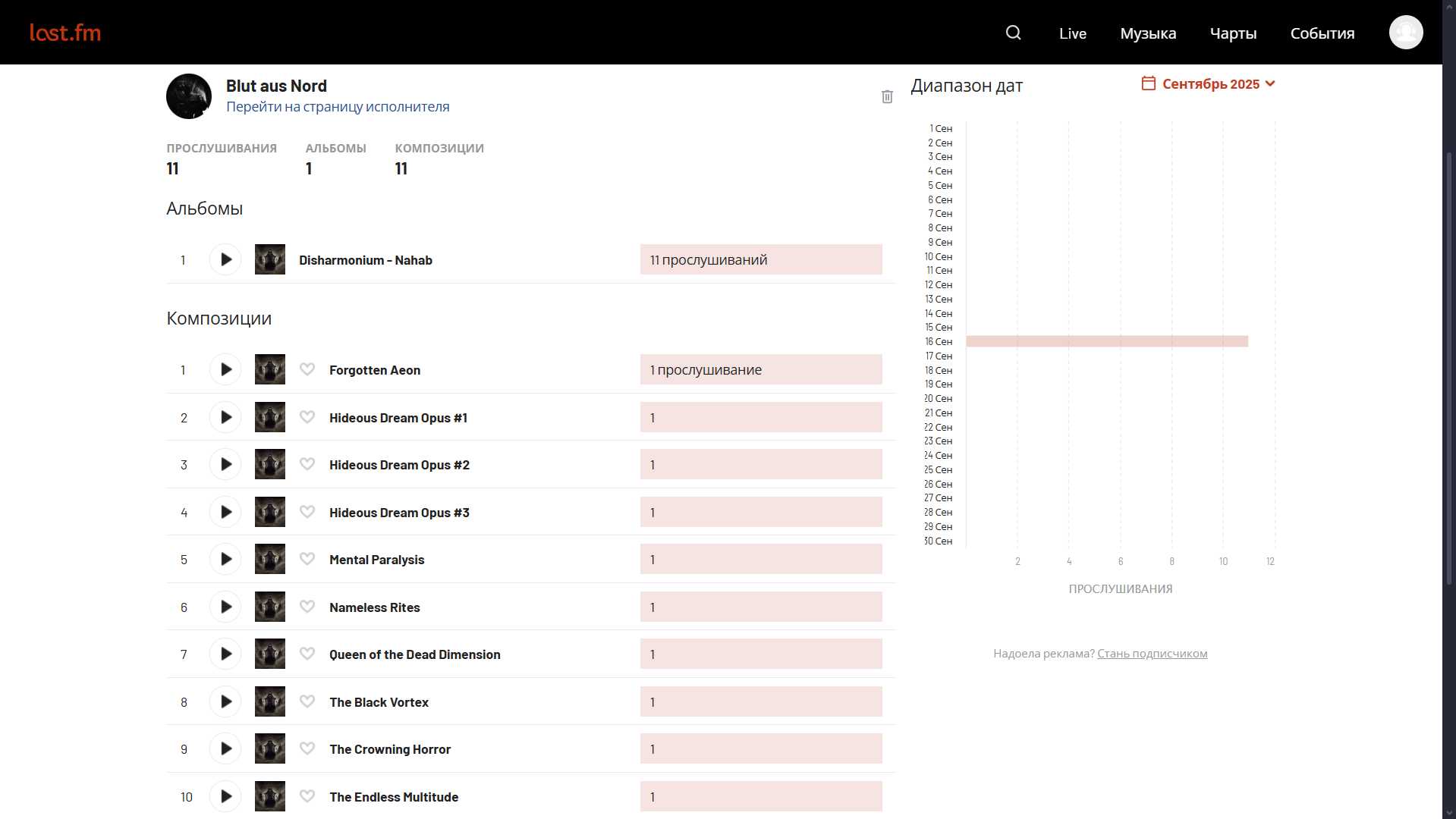Image resolution: width=1456 pixels, height=819 pixels.
Task: Open the События menu item
Action: click(x=1322, y=33)
